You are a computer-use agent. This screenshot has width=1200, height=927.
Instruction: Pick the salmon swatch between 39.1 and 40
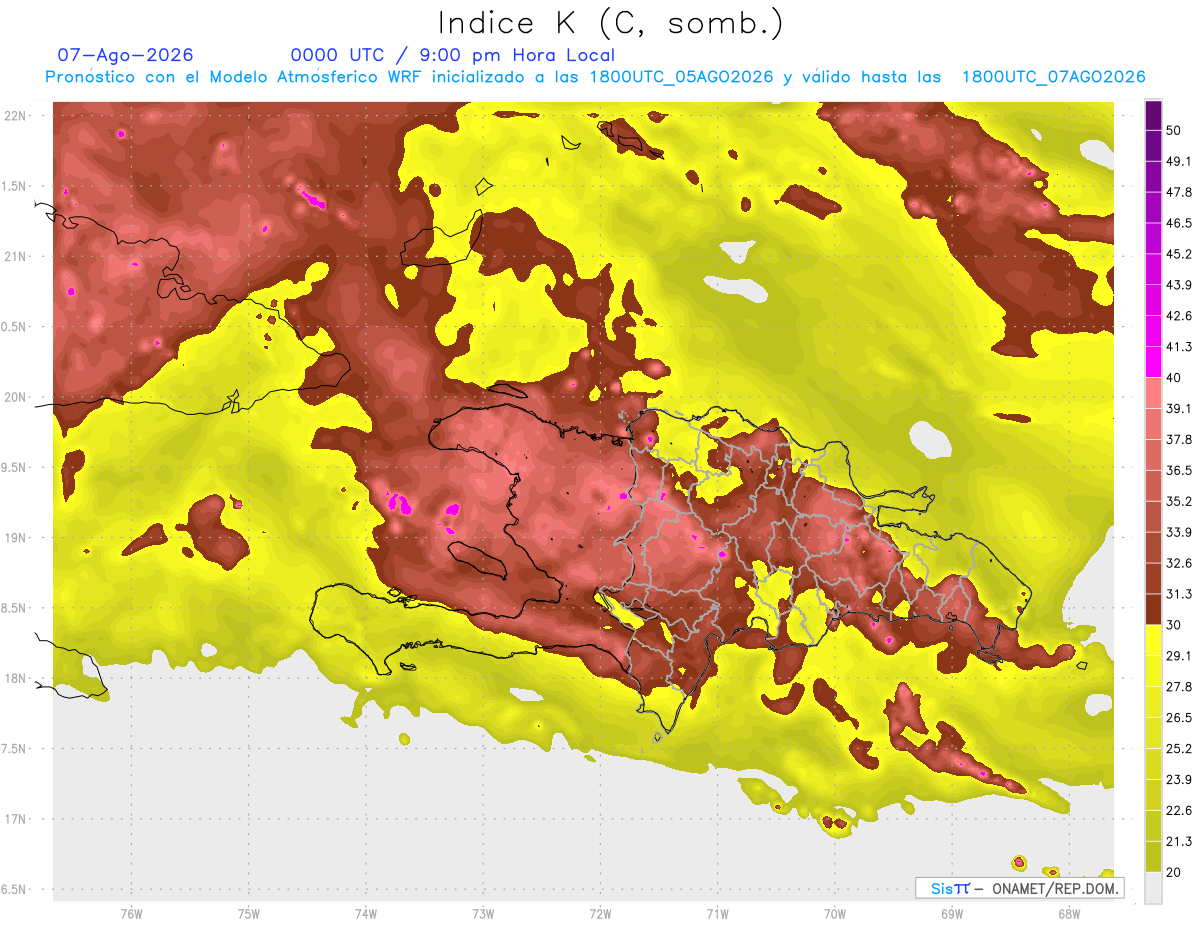pyautogui.click(x=1153, y=392)
